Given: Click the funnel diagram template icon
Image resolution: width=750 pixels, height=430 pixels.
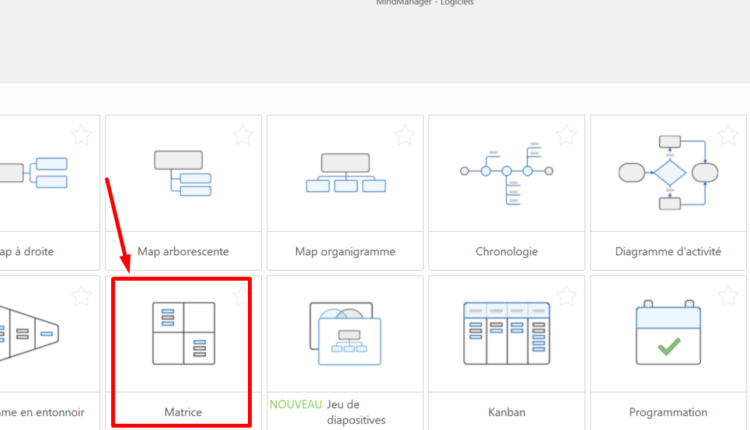Looking at the screenshot, I should (x=30, y=333).
